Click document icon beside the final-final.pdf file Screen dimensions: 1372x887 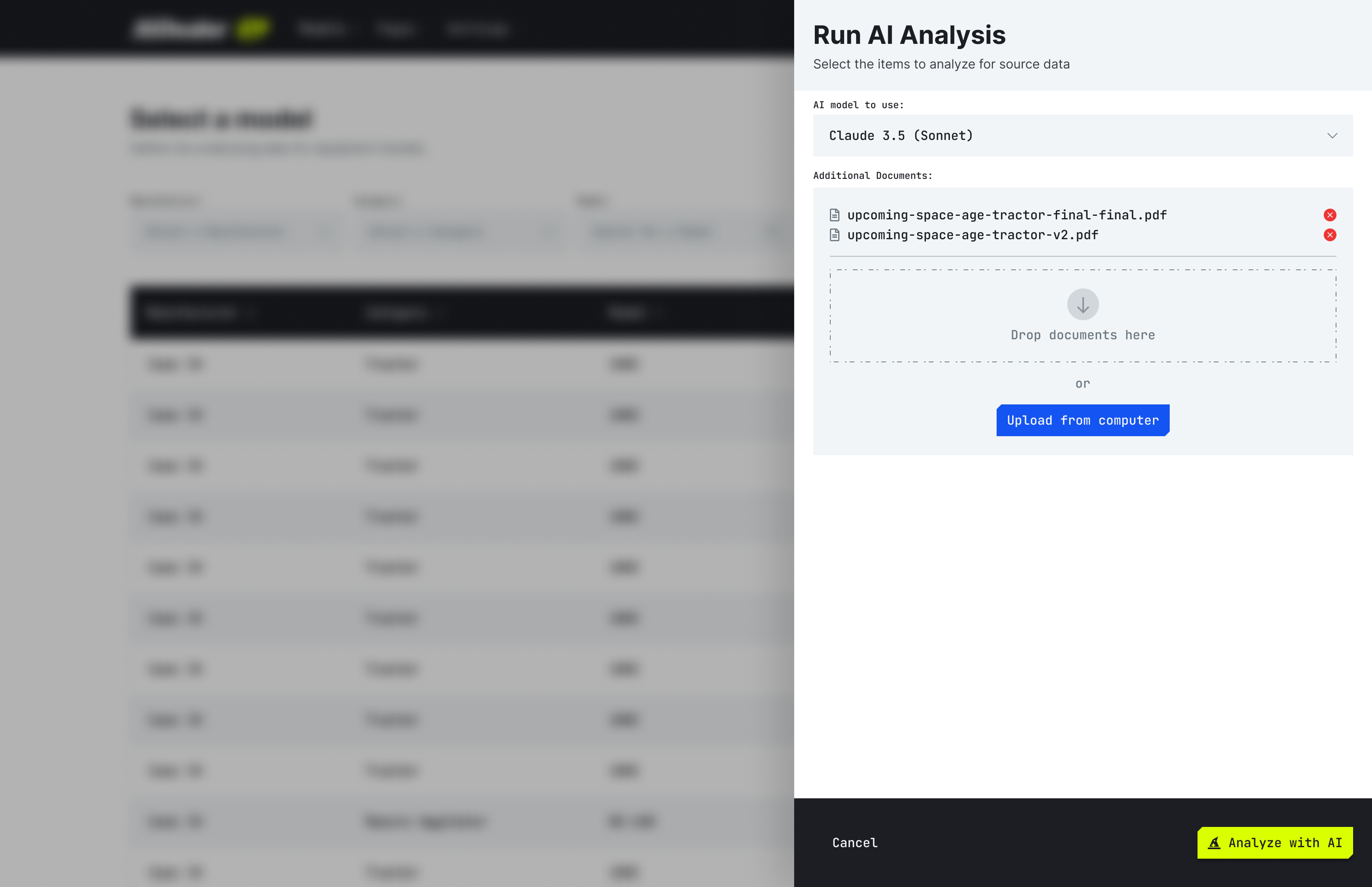pyautogui.click(x=834, y=215)
